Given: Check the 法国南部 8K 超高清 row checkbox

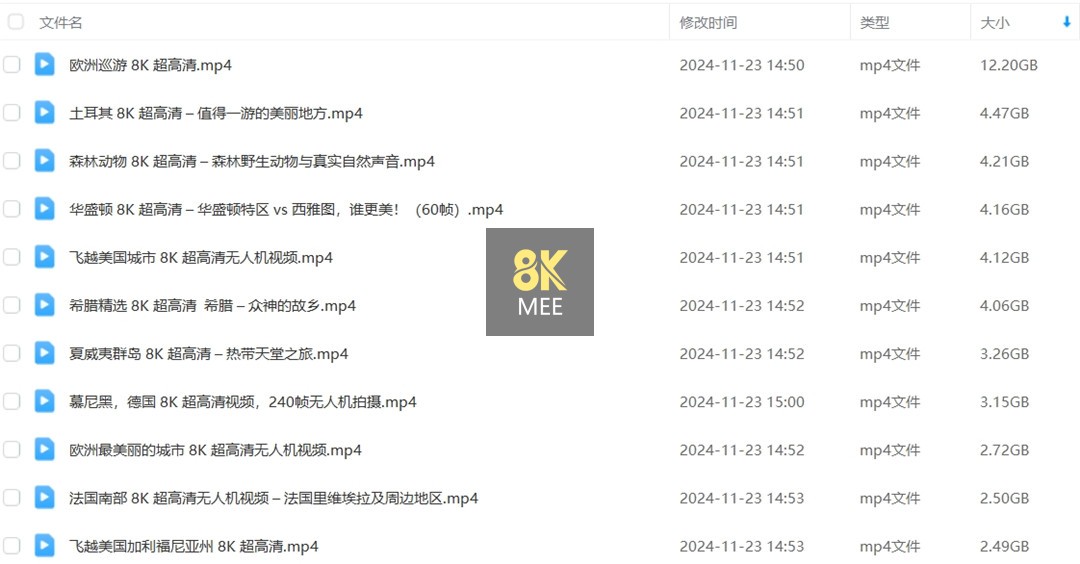Looking at the screenshot, I should [12, 499].
